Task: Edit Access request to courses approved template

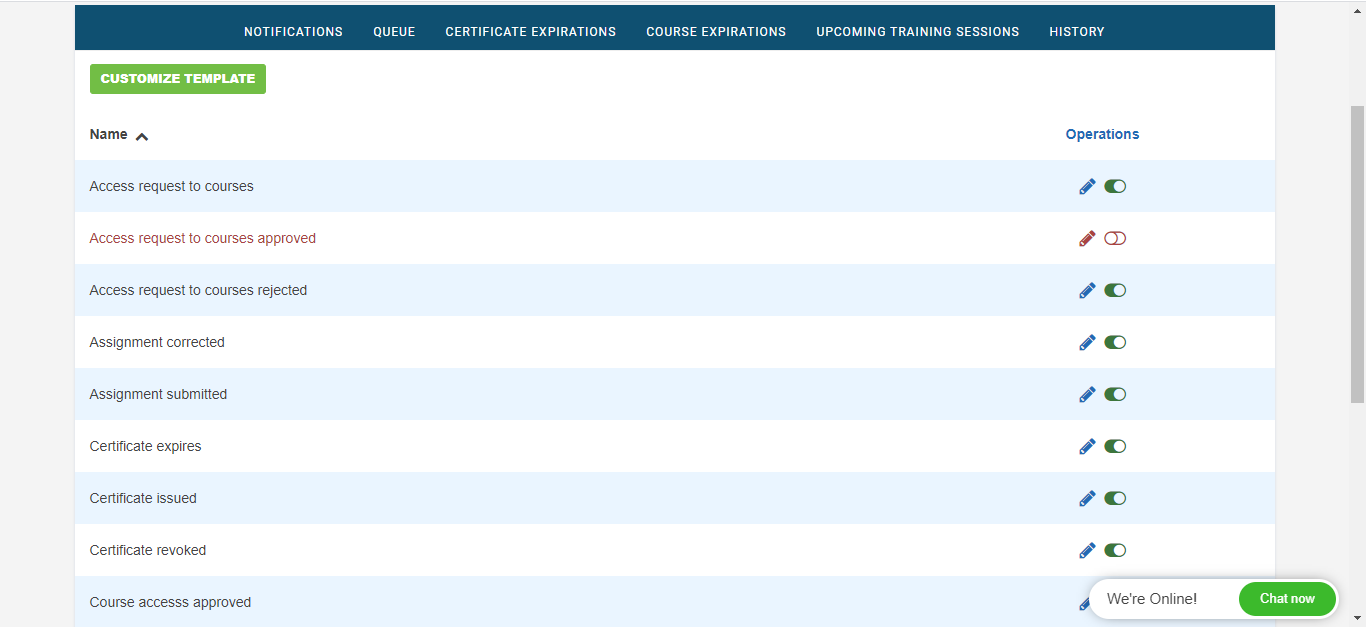Action: coord(1087,238)
